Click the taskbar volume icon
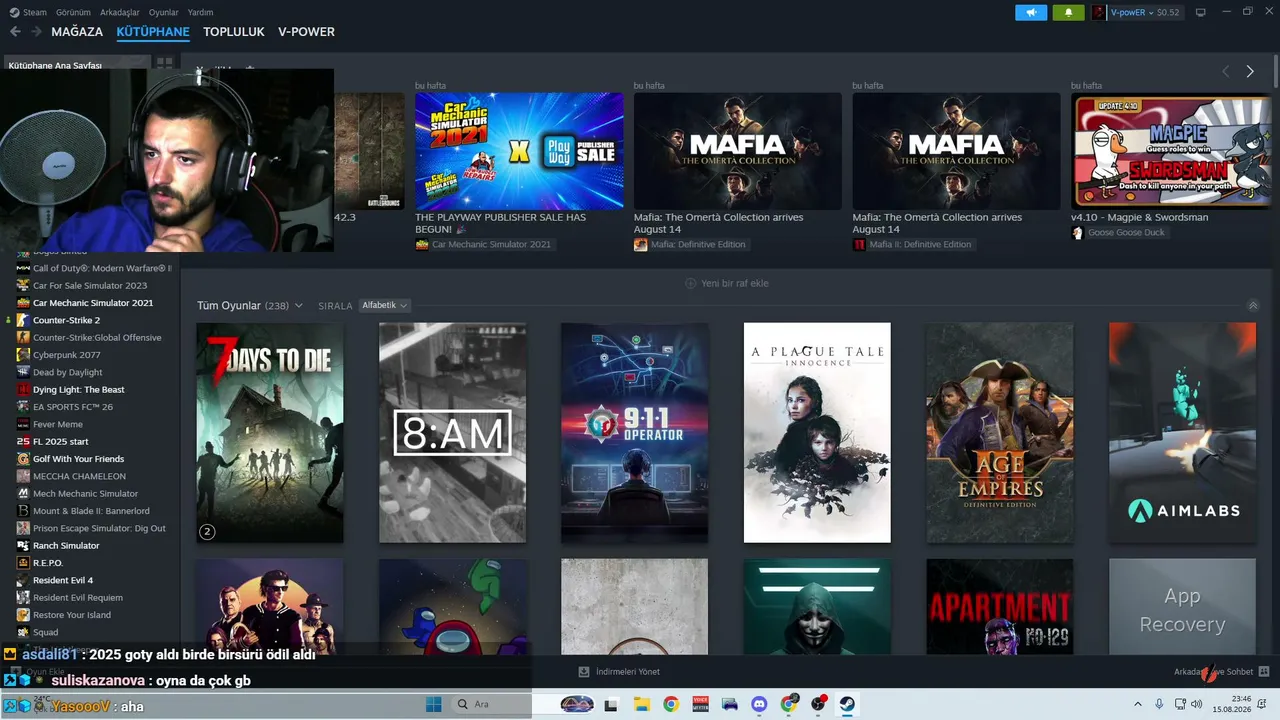1280x720 pixels. 1197,704
